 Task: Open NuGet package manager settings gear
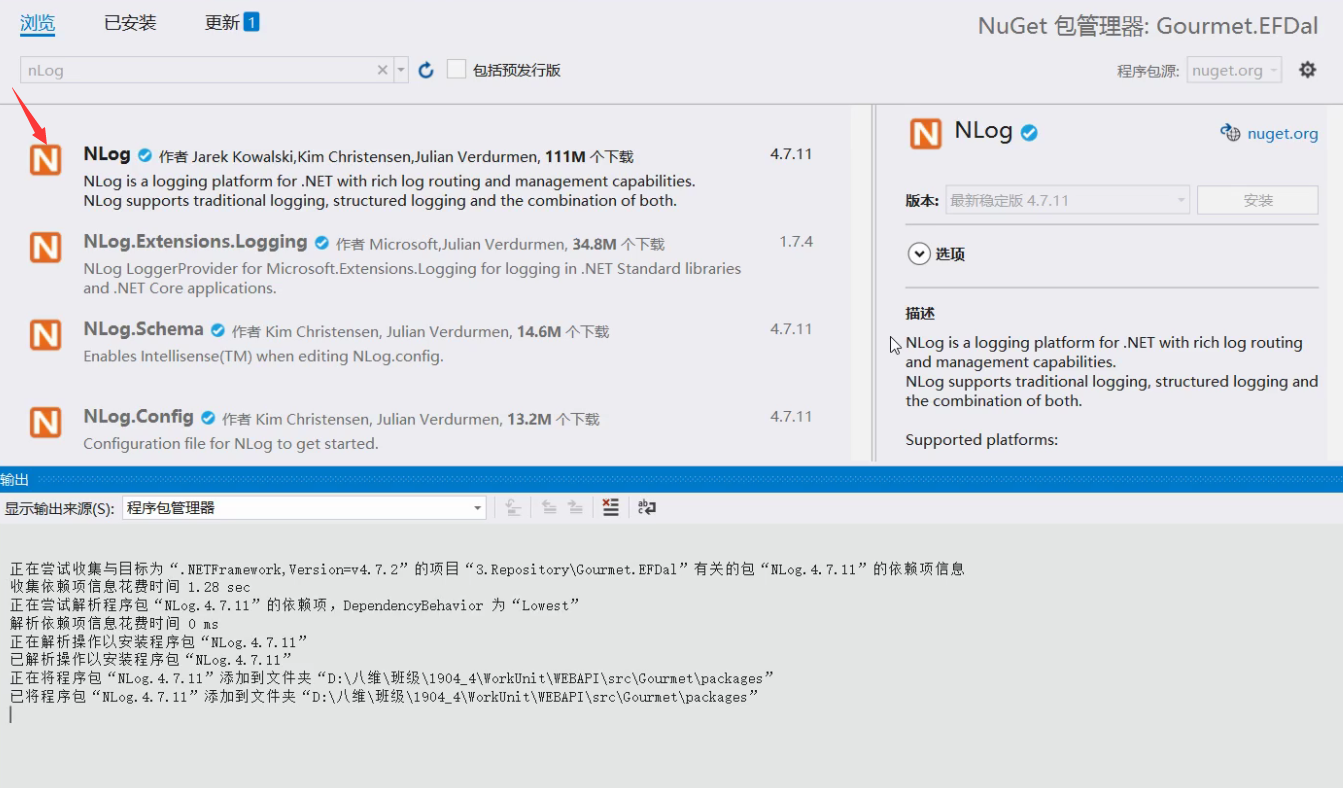click(1307, 70)
